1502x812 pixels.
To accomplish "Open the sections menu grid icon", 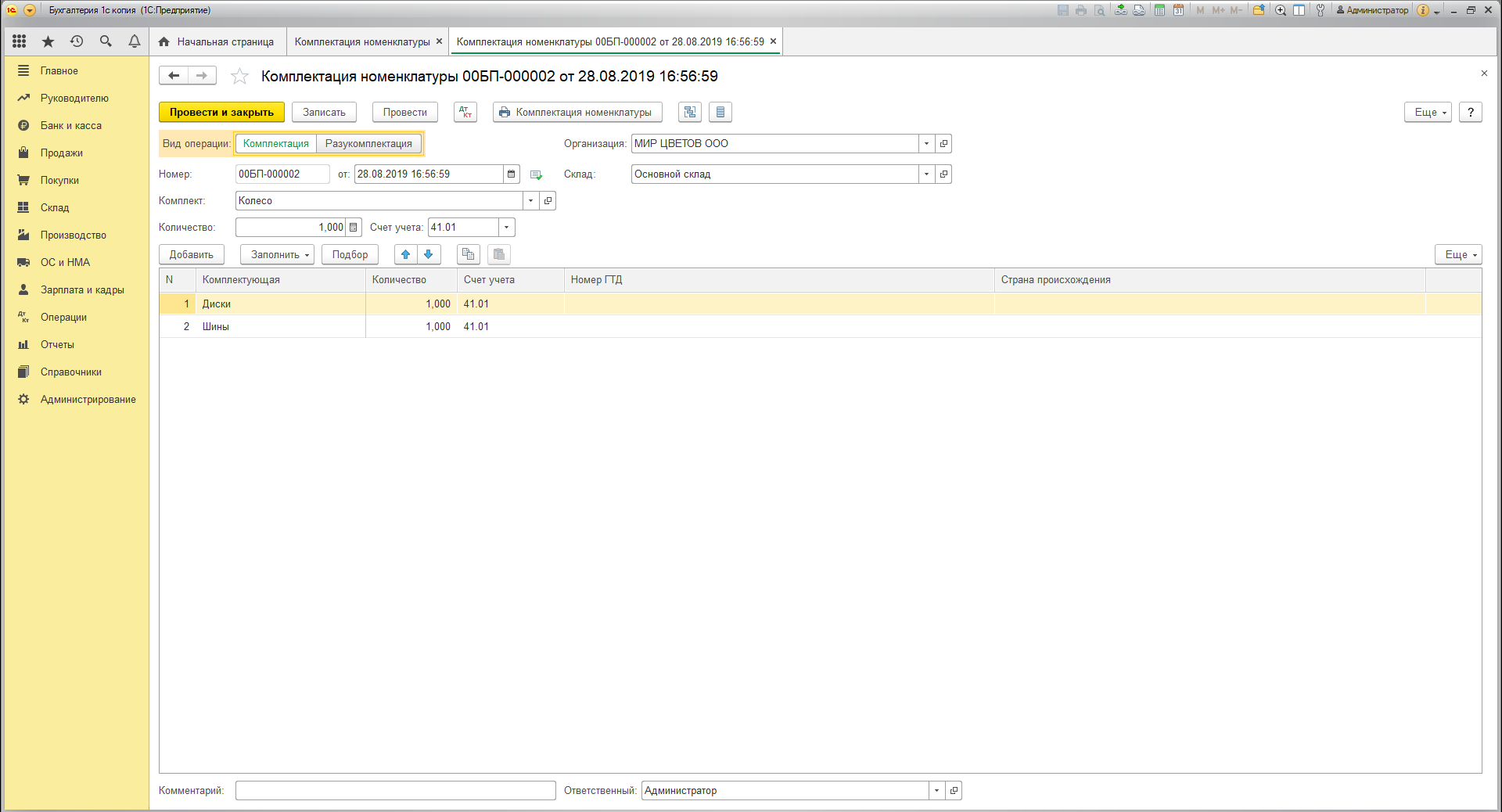I will [20, 41].
